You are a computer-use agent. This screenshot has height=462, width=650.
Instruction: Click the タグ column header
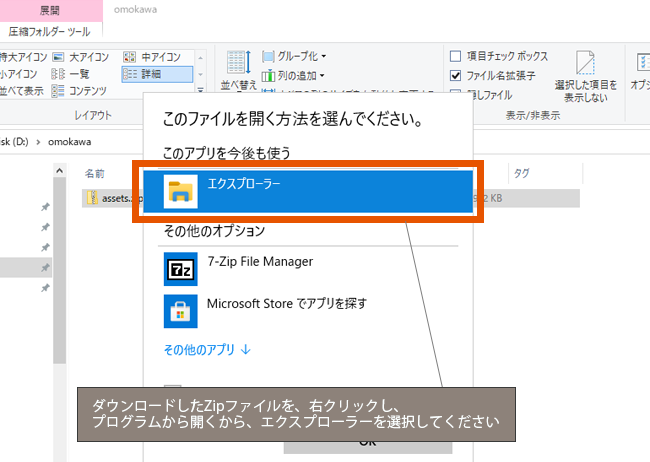521,173
